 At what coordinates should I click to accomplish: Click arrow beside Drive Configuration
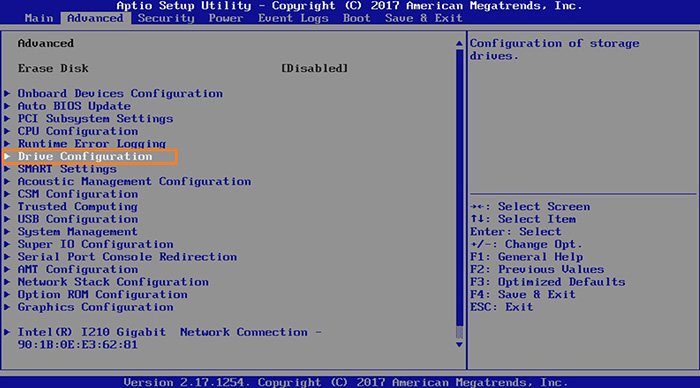pos(7,156)
